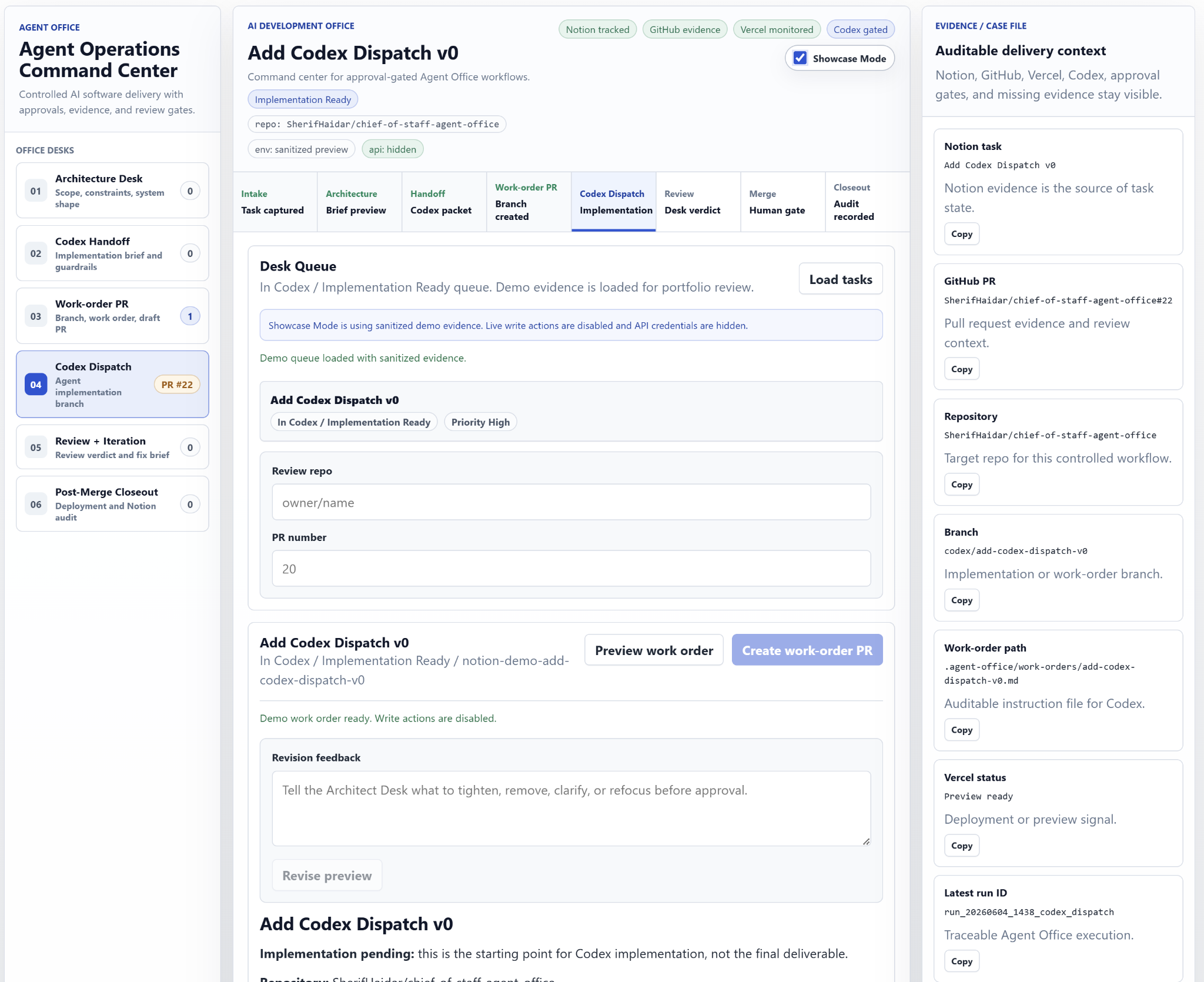1204x982 pixels.
Task: Click SherifHaidar/chief-of-staff-agent-office#22 text
Action: [1058, 300]
